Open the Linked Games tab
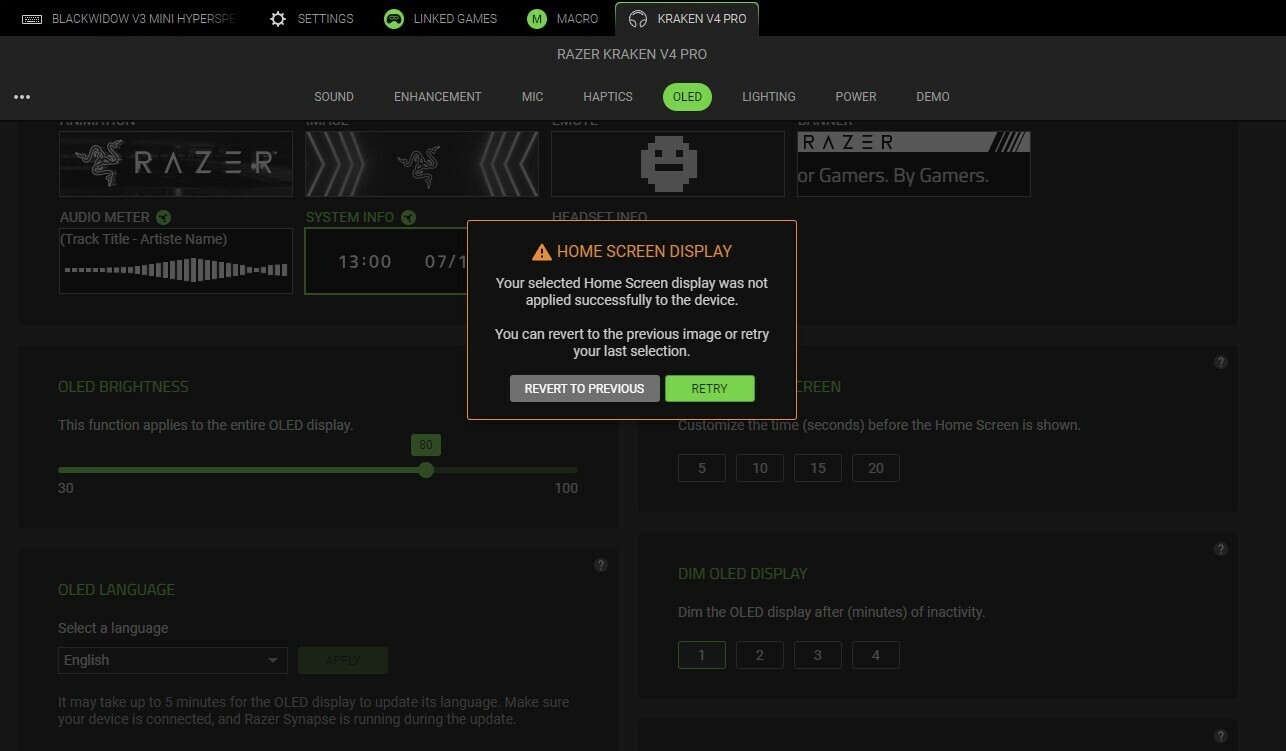Screen dimensions: 1286x751 [x=441, y=19]
